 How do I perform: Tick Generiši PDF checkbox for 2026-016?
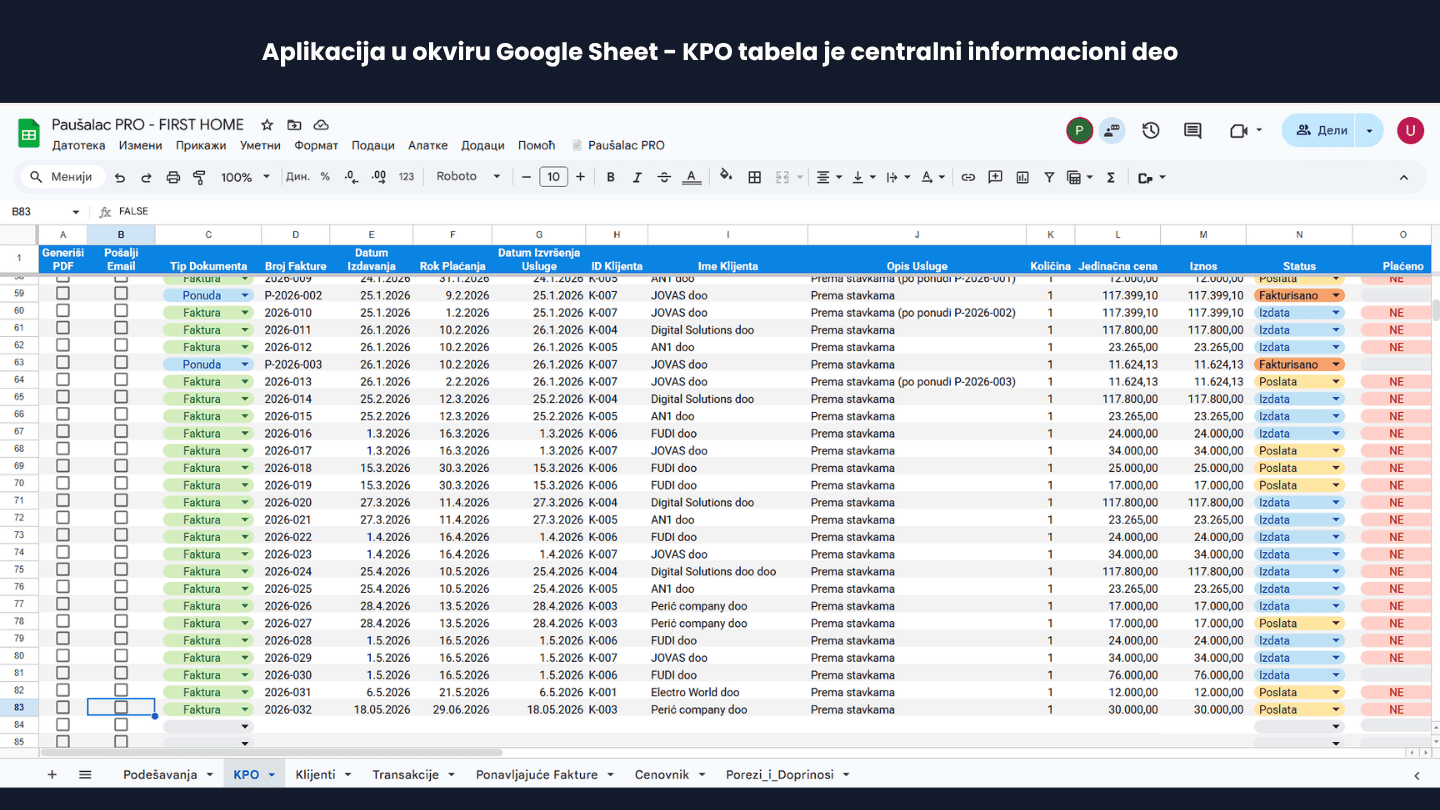63,431
